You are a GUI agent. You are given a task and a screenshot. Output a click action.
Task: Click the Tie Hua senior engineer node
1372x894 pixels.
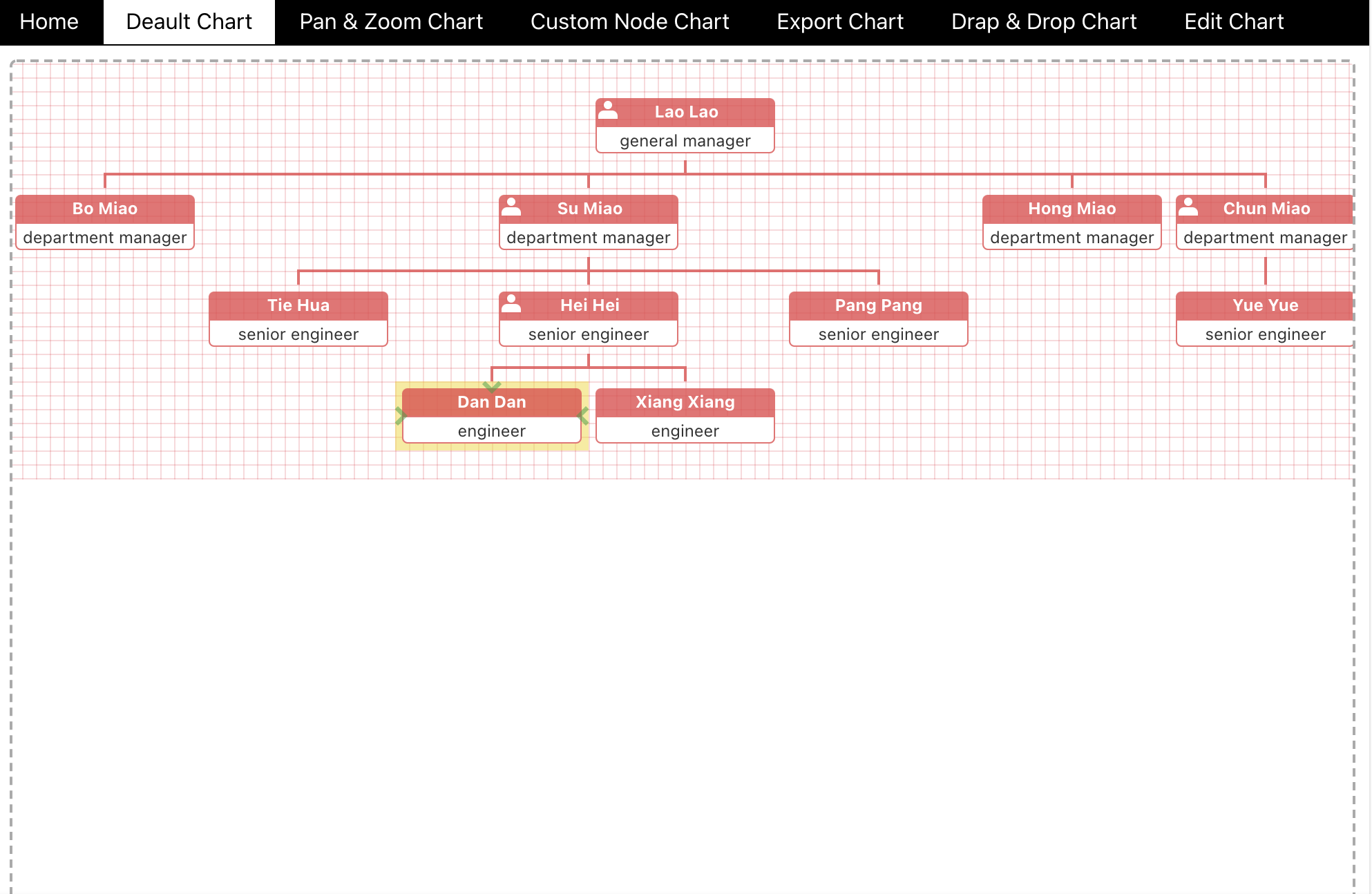click(x=298, y=319)
